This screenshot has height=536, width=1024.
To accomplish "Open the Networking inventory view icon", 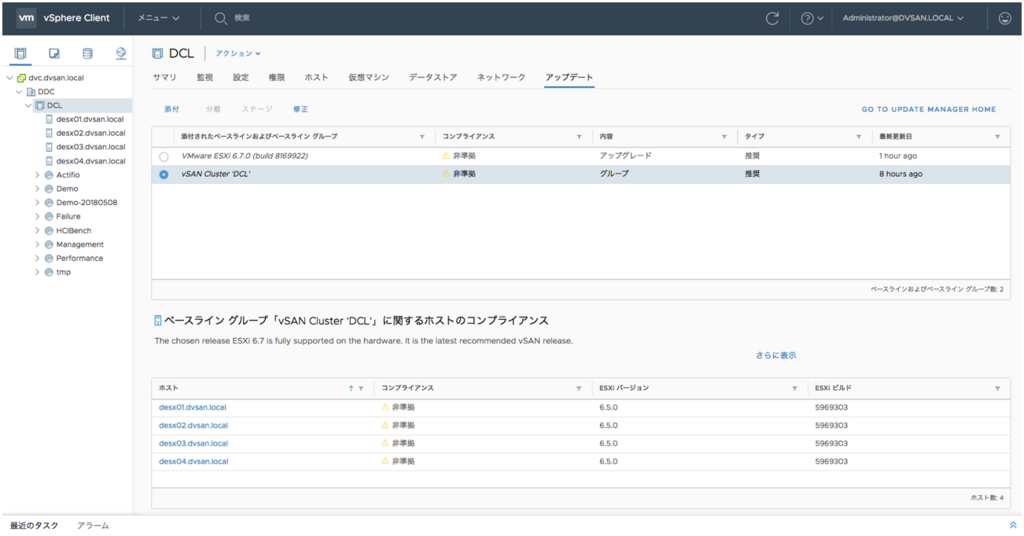I will click(121, 54).
